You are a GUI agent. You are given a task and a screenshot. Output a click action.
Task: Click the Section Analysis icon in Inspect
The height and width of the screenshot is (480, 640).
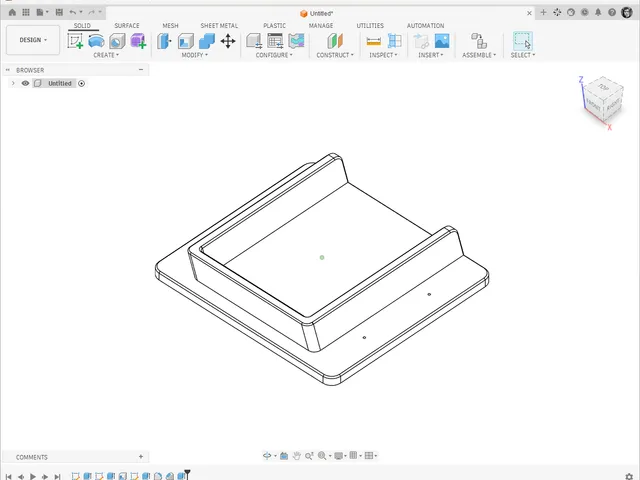pos(395,41)
